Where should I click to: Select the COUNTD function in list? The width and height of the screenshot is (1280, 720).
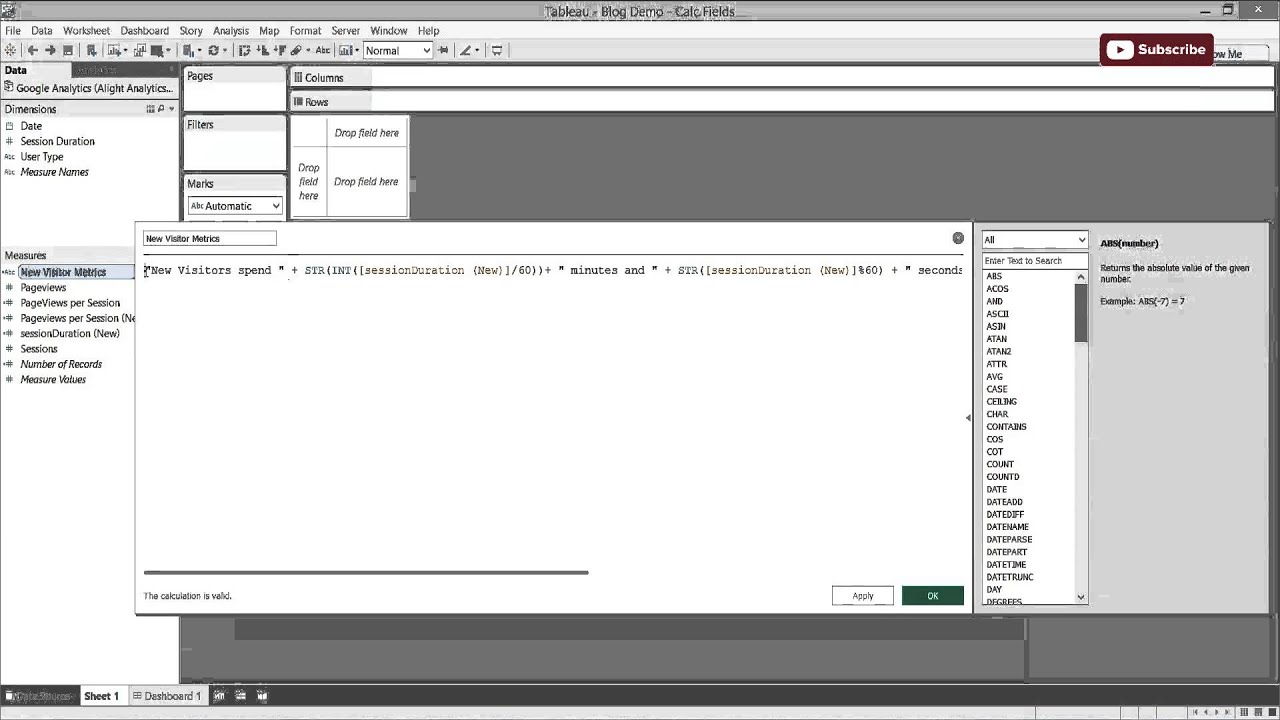tap(1002, 477)
